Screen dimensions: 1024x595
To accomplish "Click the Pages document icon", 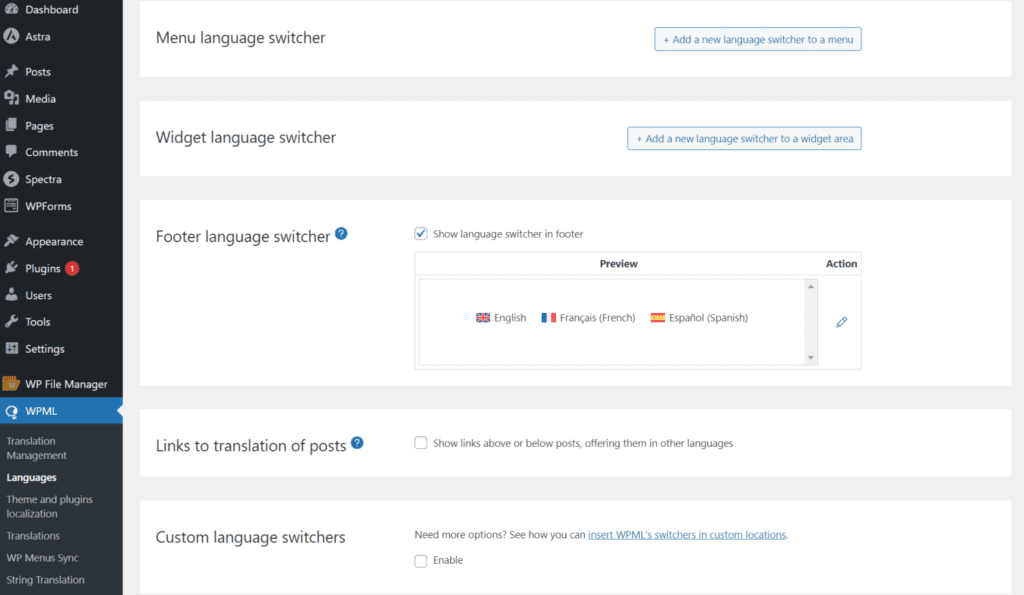I will coord(11,125).
